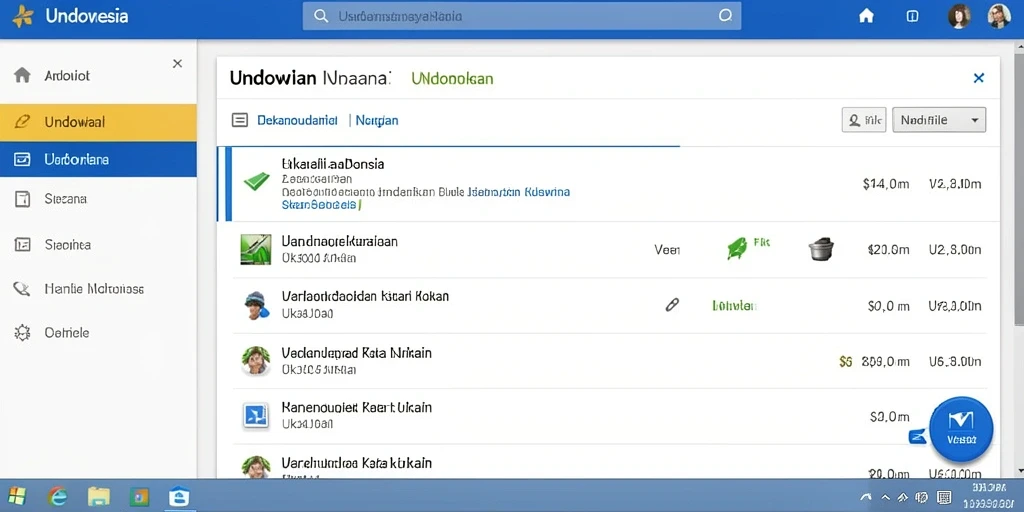Screen dimensions: 1024x512
Task: Click the page icon next to Steeana
Action: point(22,199)
